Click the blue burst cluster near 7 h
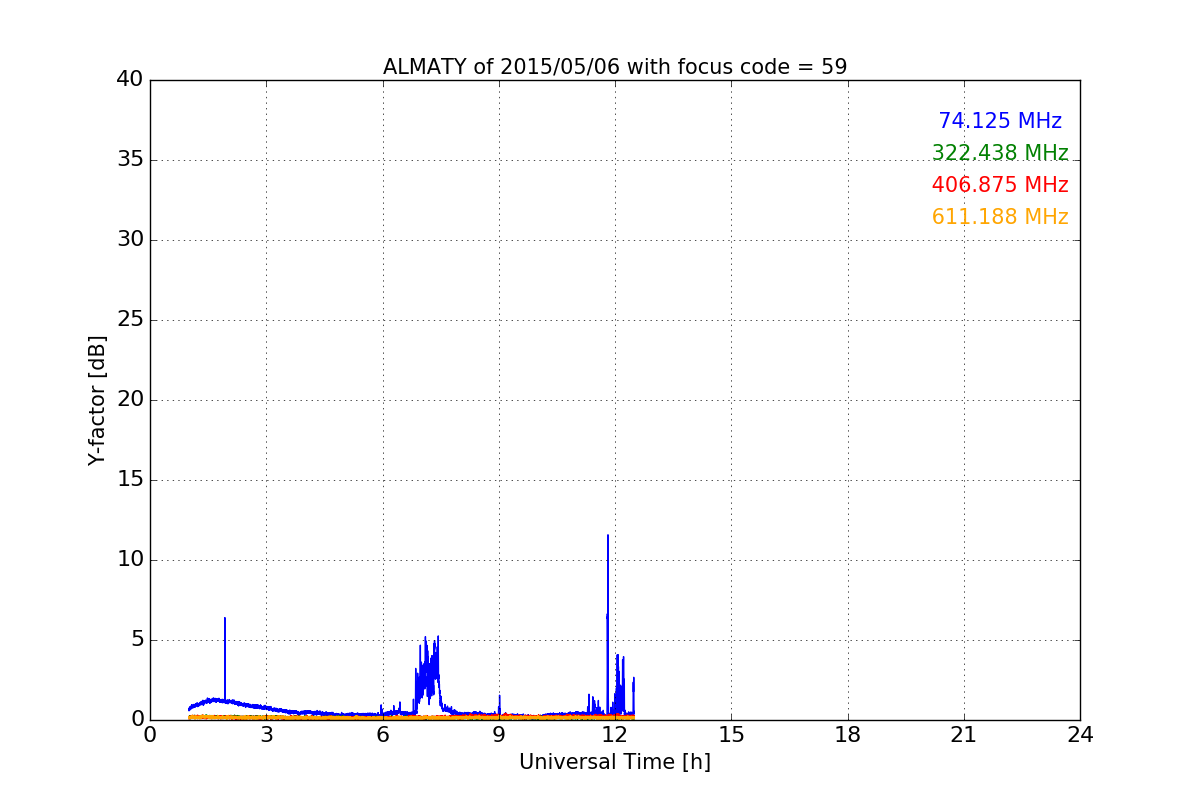 [427, 675]
